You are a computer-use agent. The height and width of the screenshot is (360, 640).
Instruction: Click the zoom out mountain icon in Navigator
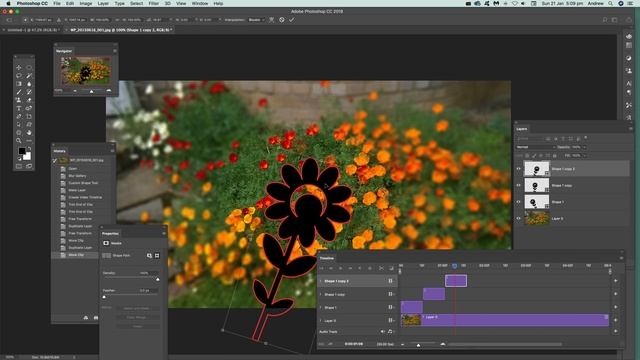(x=75, y=91)
